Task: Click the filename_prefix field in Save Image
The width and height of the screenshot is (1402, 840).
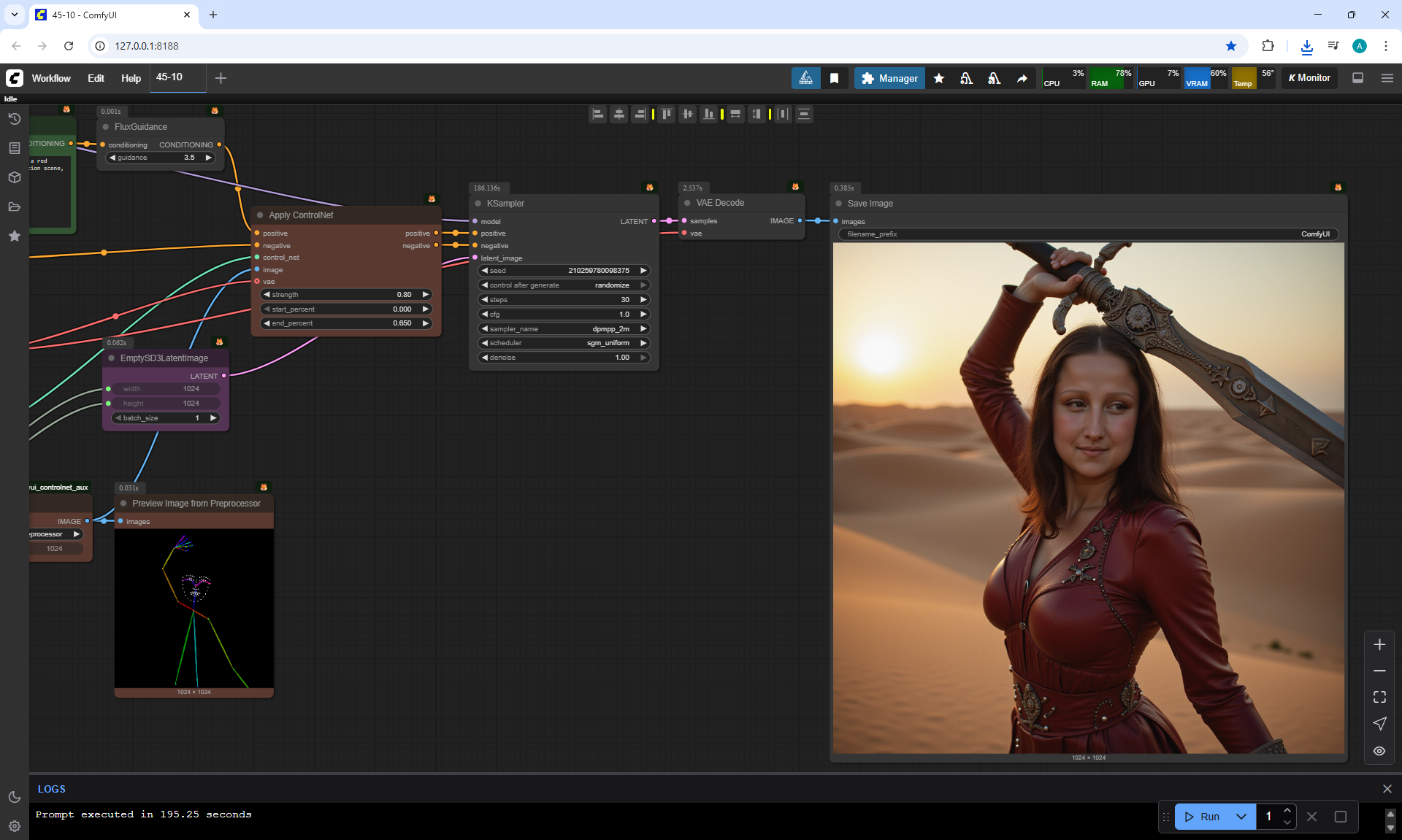Action: coord(1087,234)
